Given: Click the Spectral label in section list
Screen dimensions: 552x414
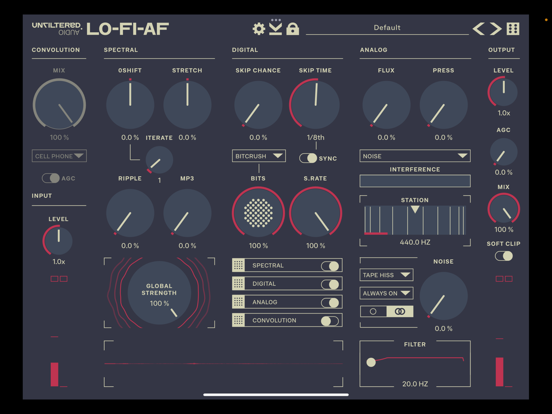Looking at the screenshot, I should coord(268,265).
